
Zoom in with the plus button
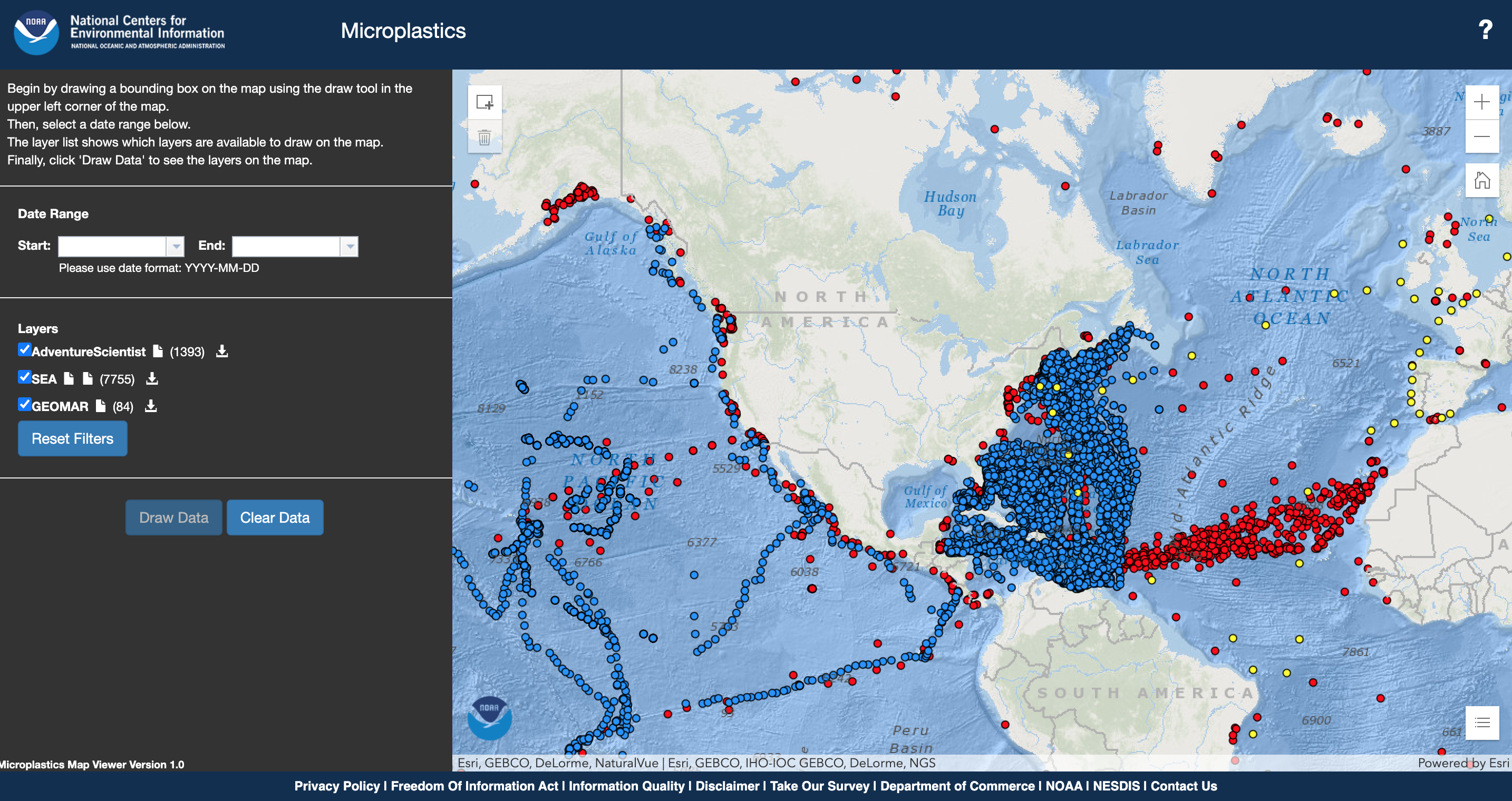(x=1481, y=102)
